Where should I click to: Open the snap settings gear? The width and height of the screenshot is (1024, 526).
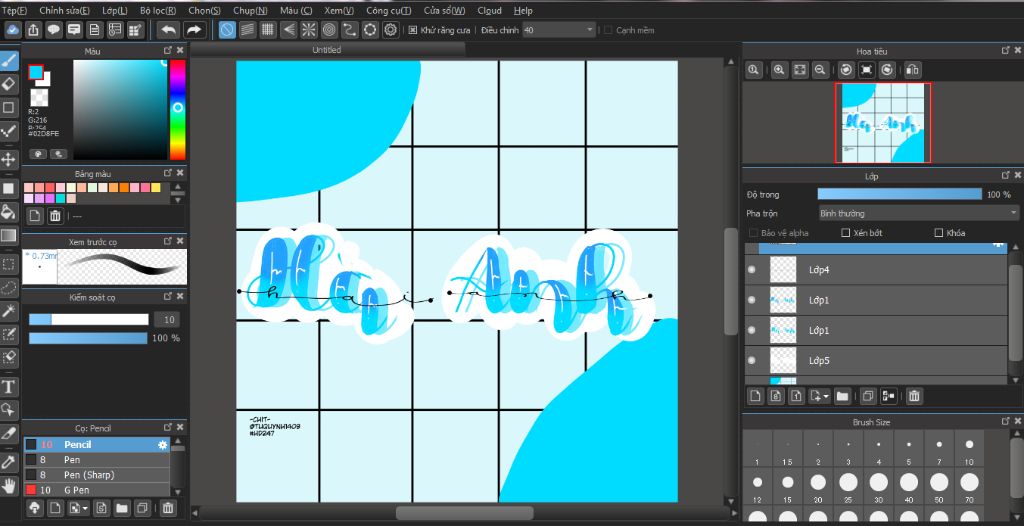[x=391, y=30]
